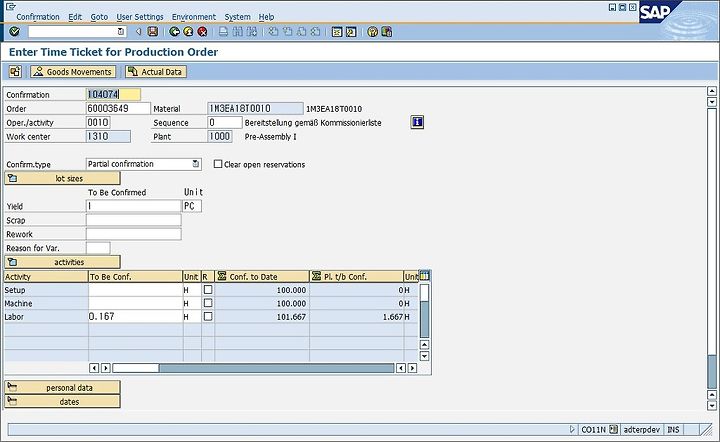Click the Rework quantity field
This screenshot has width=720, height=442.
coord(134,234)
